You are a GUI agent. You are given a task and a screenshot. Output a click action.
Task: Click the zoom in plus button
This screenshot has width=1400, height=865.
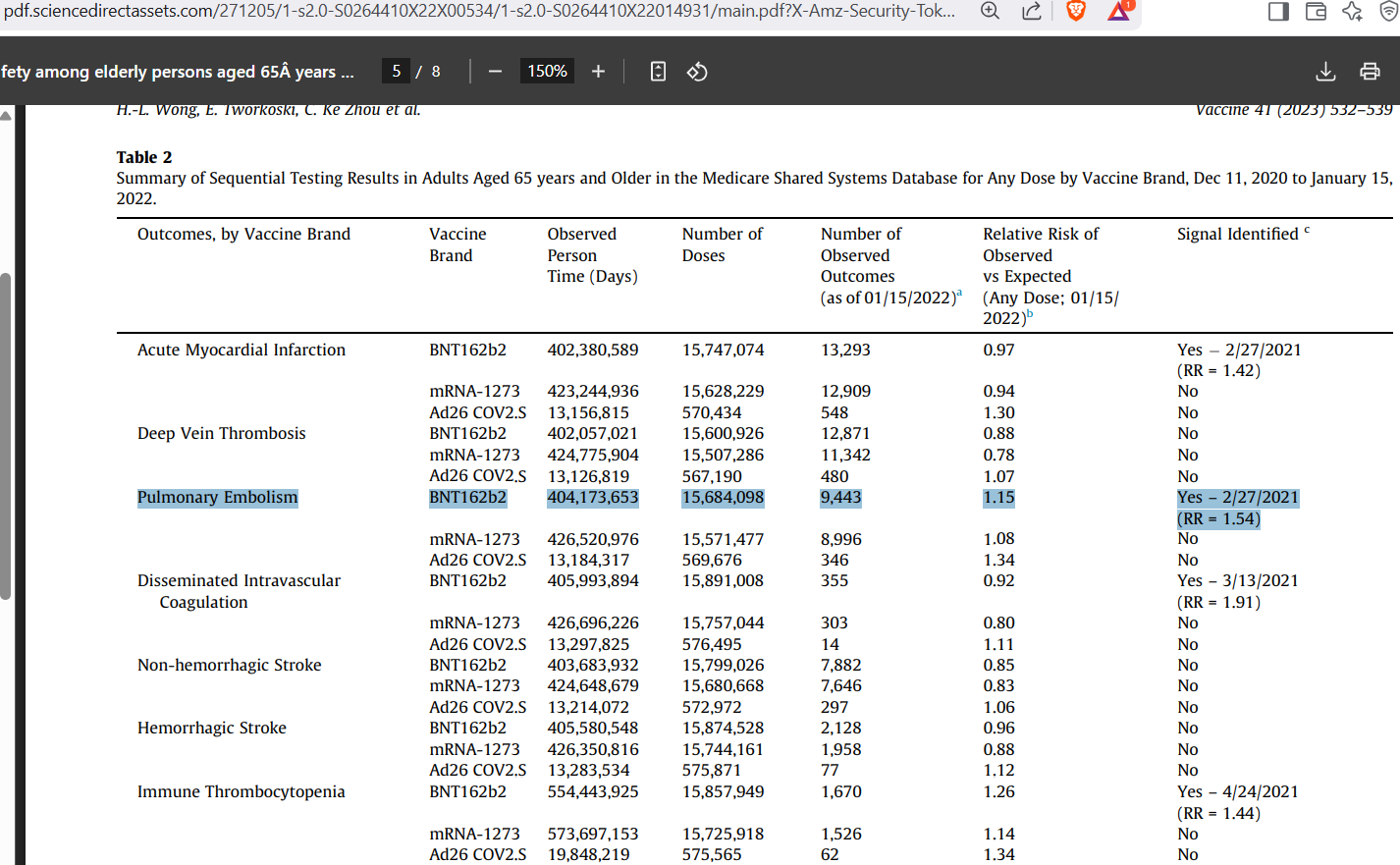(x=598, y=72)
